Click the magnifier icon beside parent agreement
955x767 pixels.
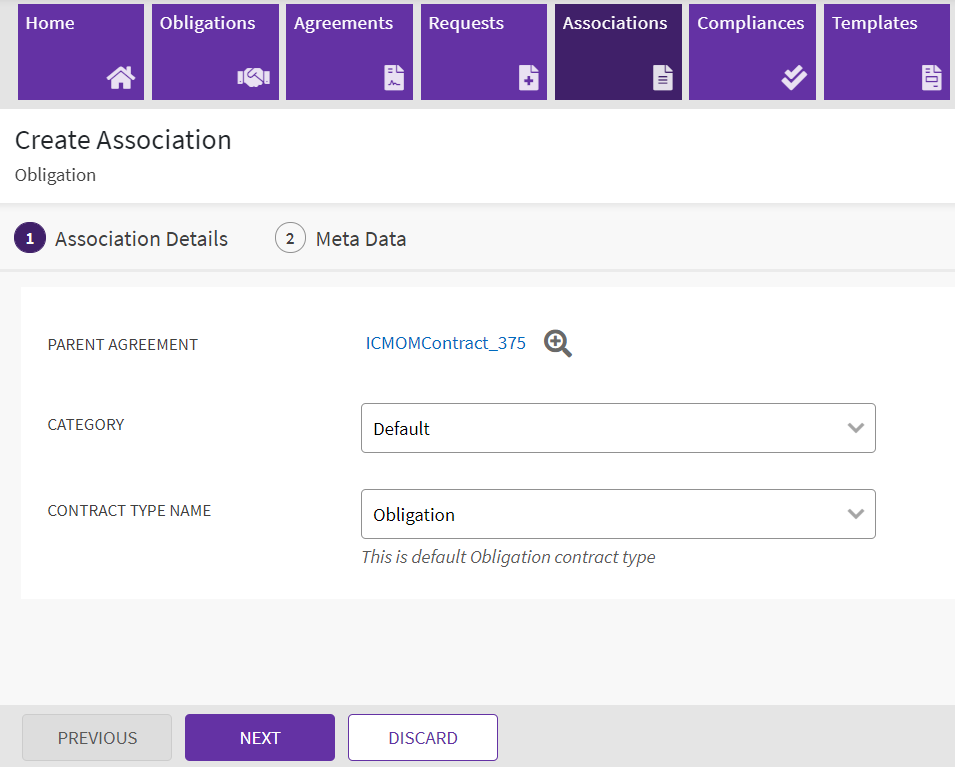pos(558,344)
